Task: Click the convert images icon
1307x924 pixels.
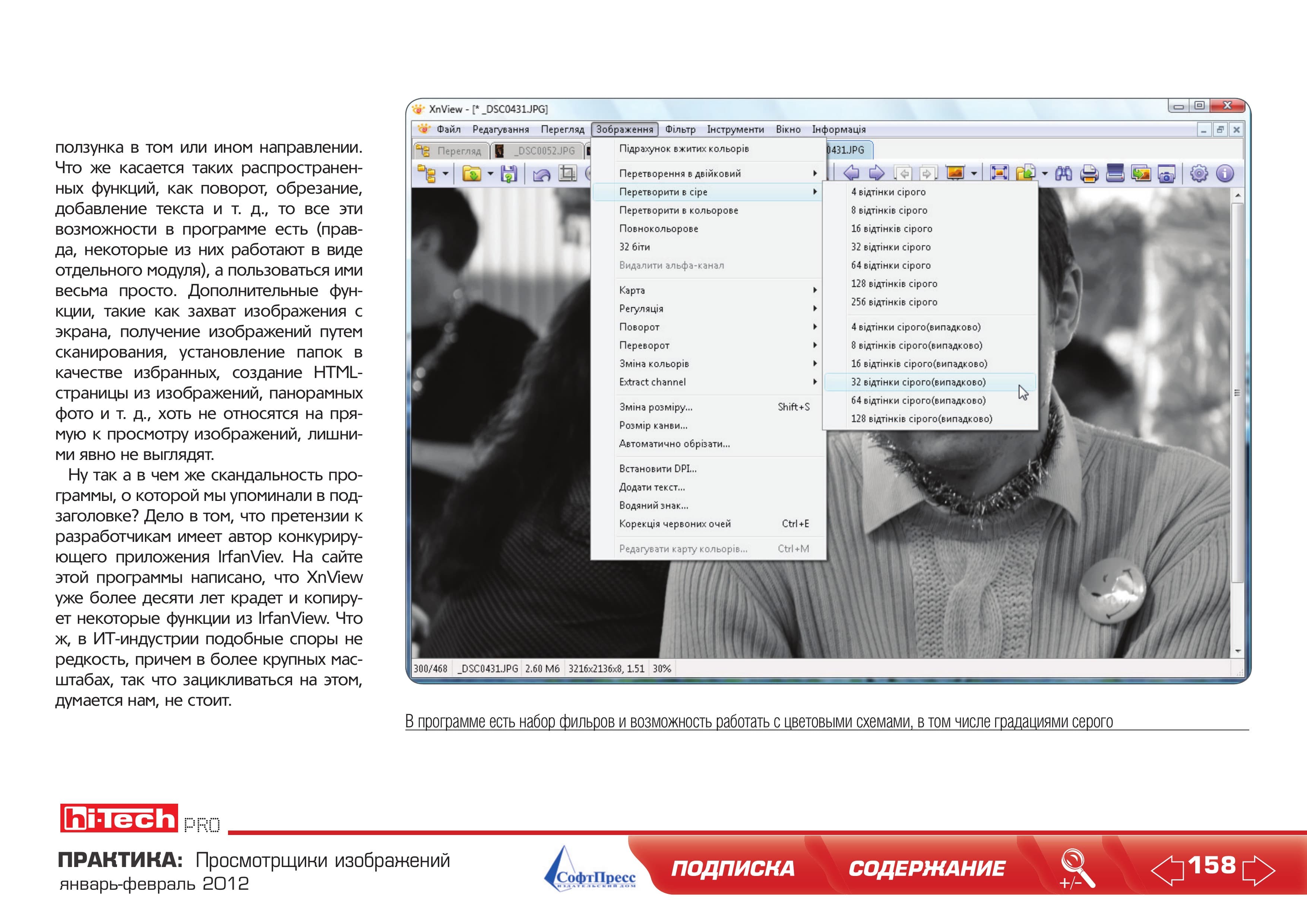Action: [x=1141, y=173]
